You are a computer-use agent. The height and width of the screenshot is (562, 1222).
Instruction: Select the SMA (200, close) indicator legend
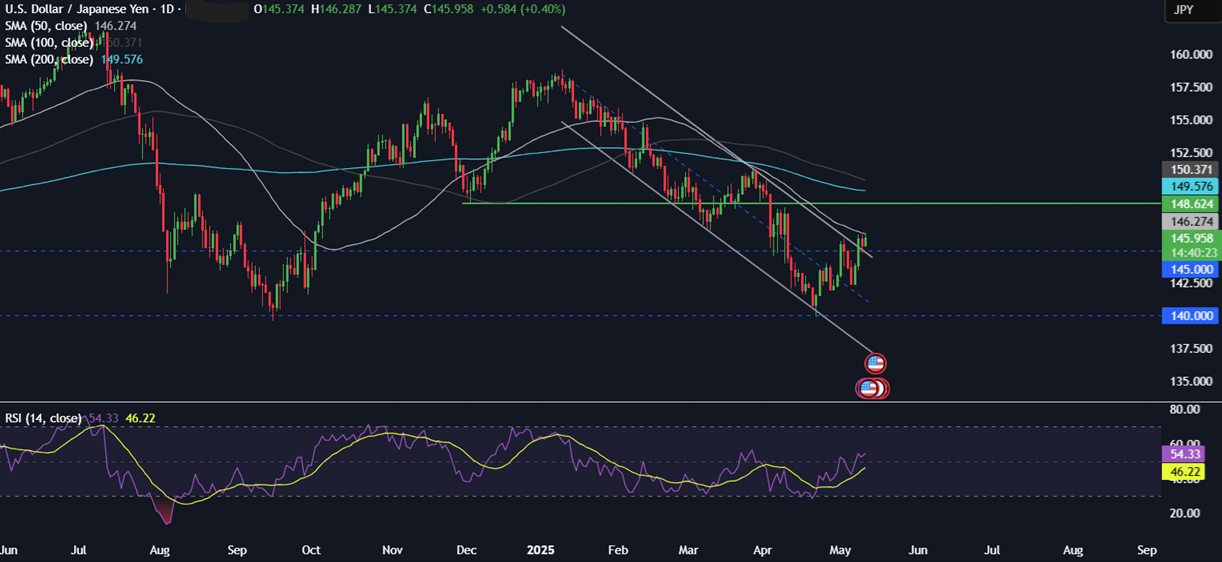click(x=50, y=60)
